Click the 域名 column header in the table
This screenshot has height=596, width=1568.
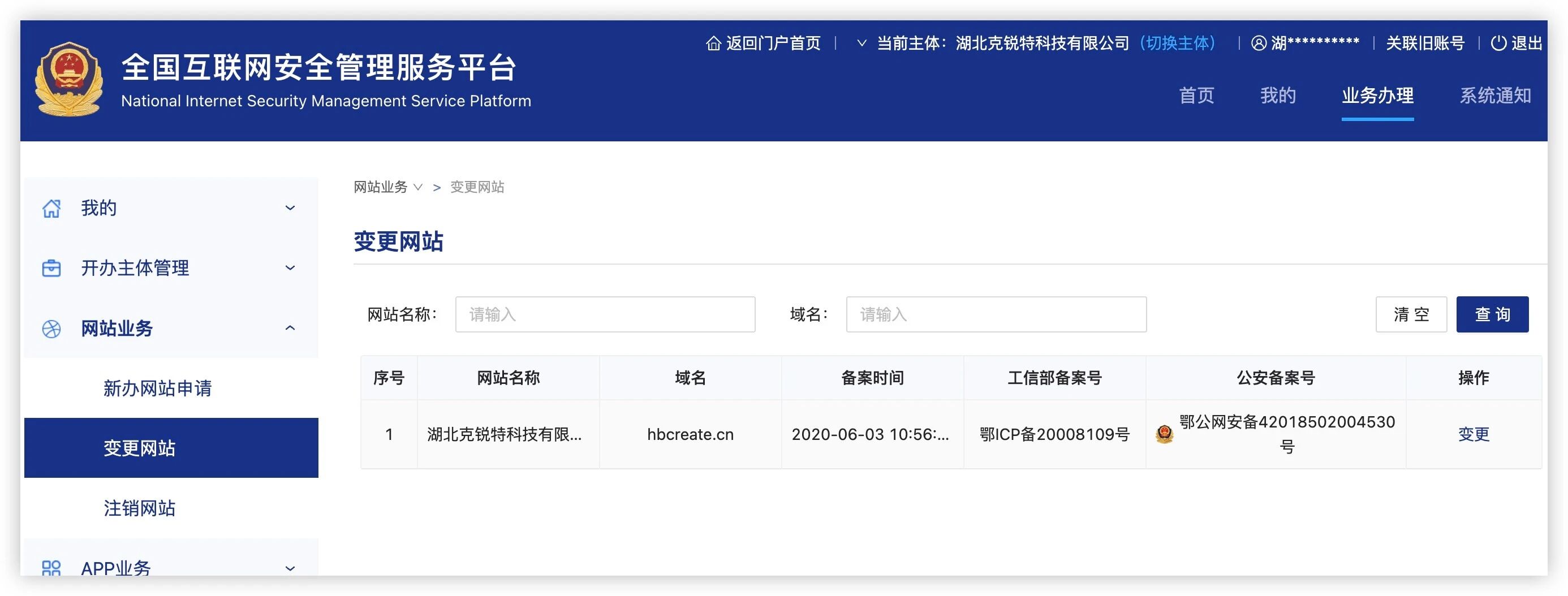pos(690,377)
